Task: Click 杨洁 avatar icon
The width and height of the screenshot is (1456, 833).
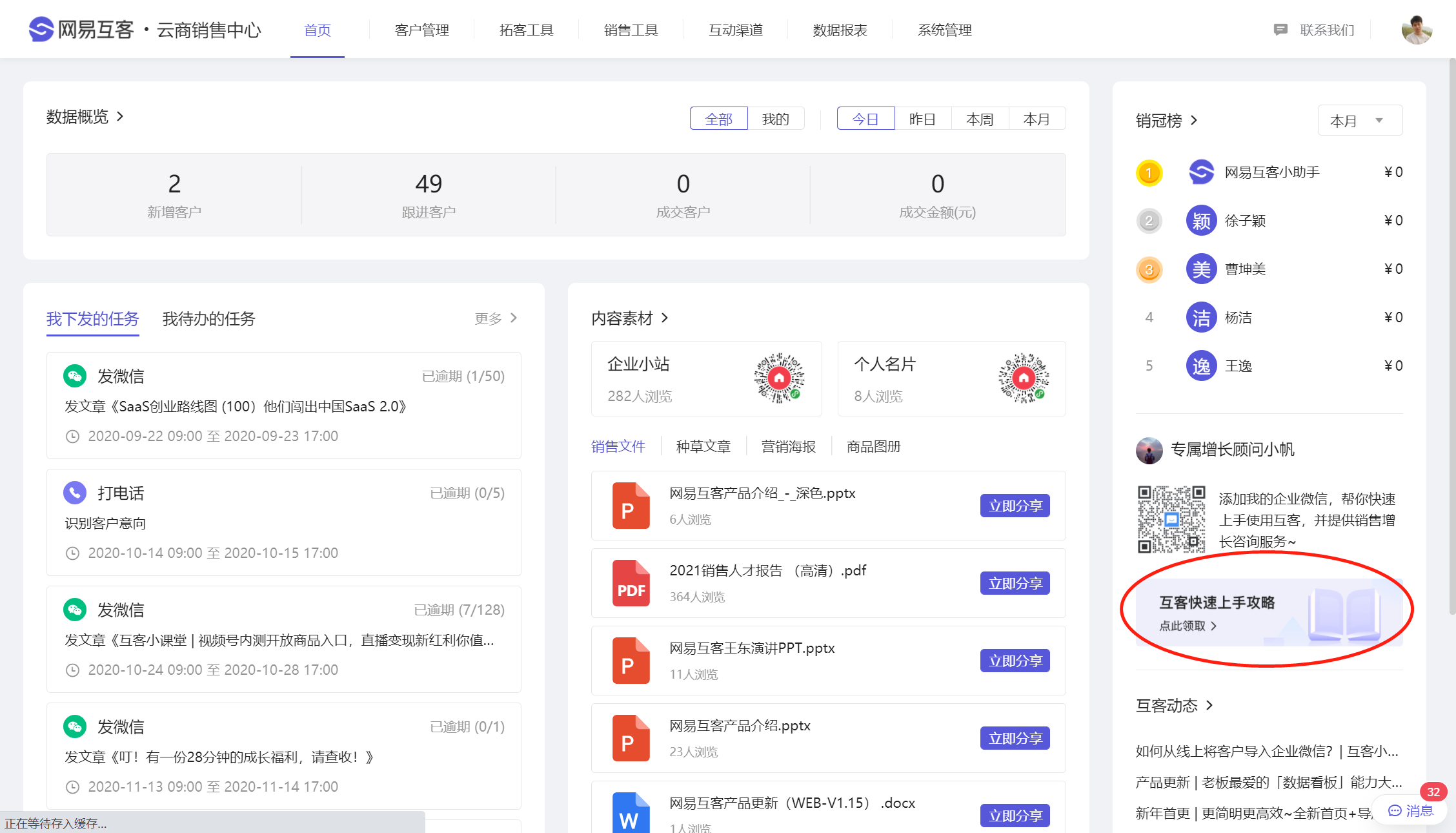Action: (x=1201, y=318)
